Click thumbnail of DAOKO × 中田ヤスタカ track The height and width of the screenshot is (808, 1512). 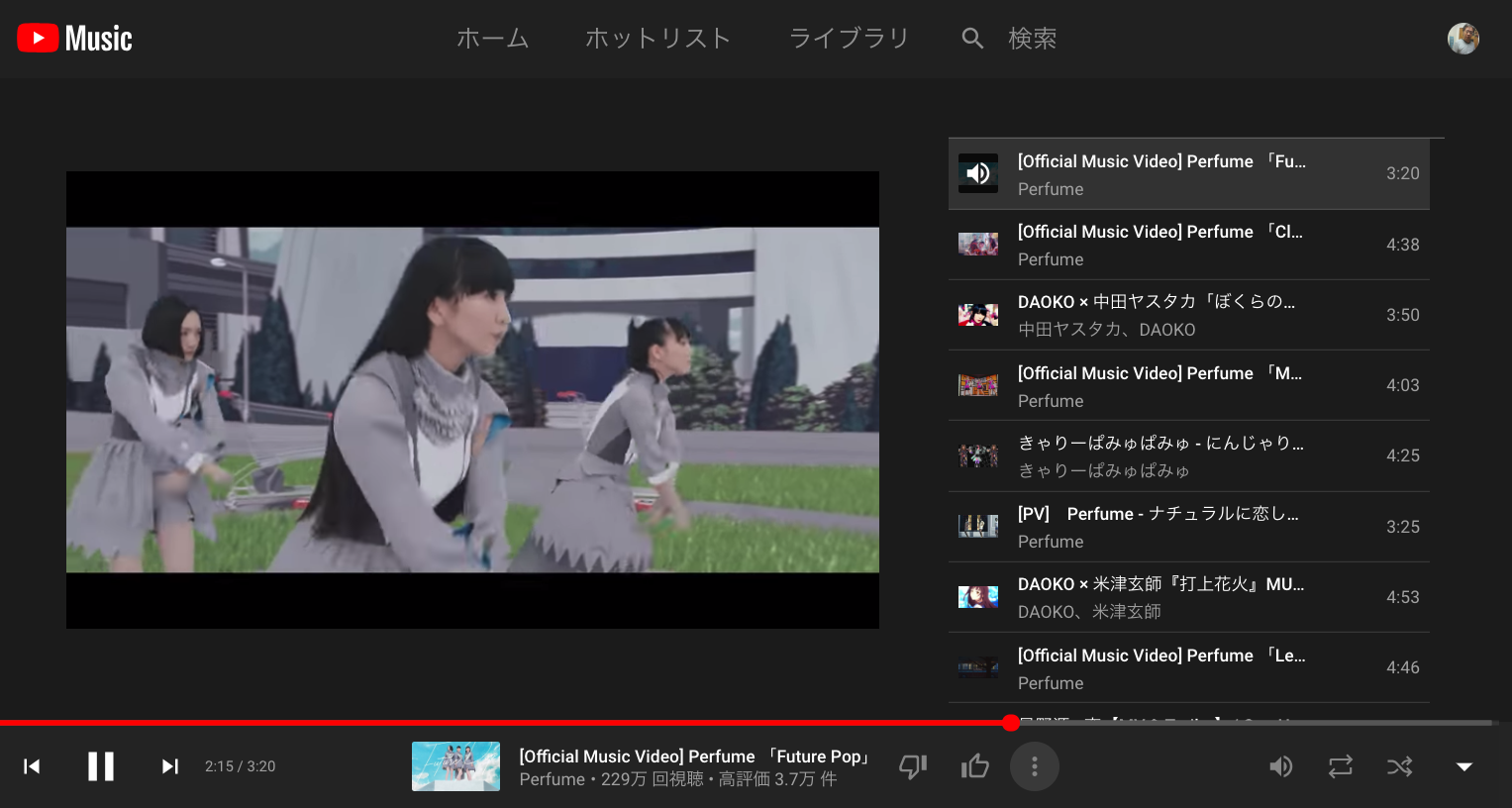978,315
